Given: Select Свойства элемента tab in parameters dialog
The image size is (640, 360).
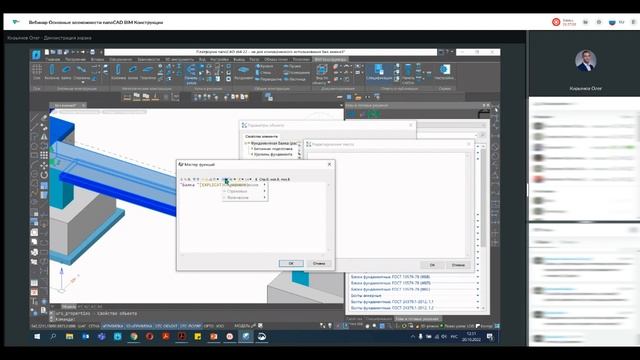Looking at the screenshot, I should click(x=261, y=136).
